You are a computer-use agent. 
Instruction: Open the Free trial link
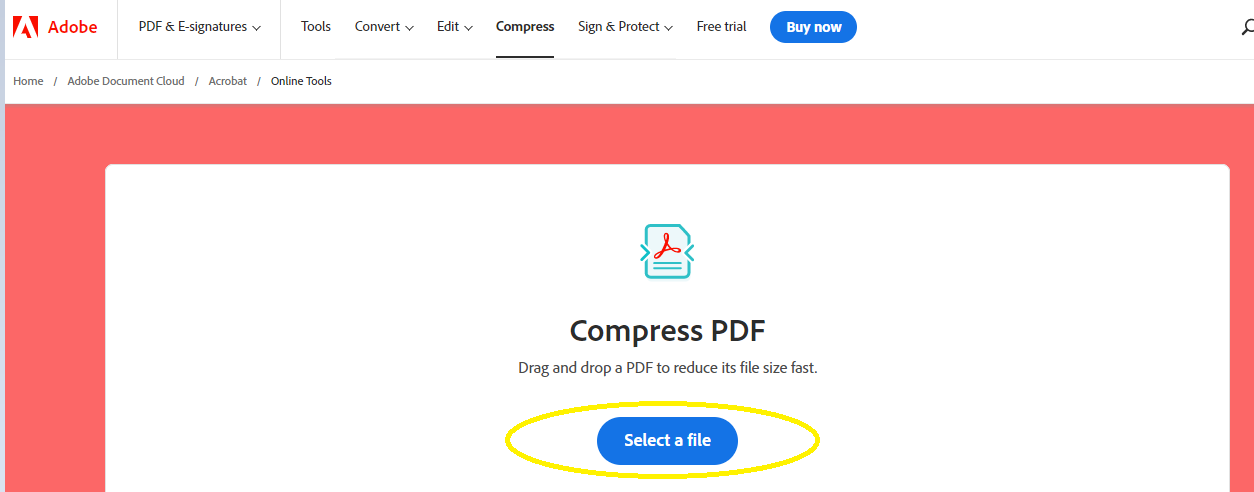click(721, 27)
